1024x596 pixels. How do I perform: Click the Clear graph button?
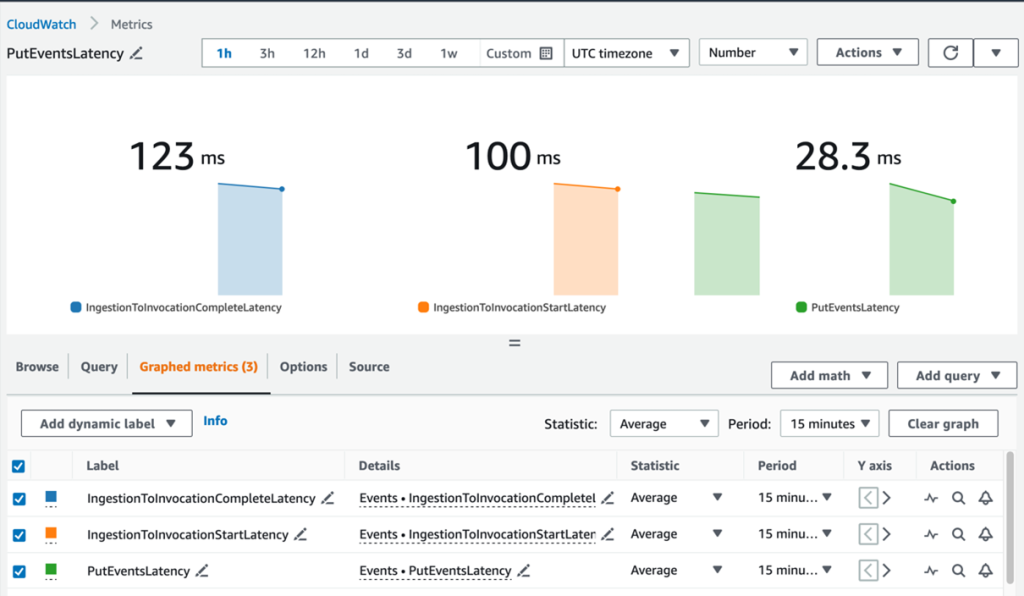(x=943, y=423)
